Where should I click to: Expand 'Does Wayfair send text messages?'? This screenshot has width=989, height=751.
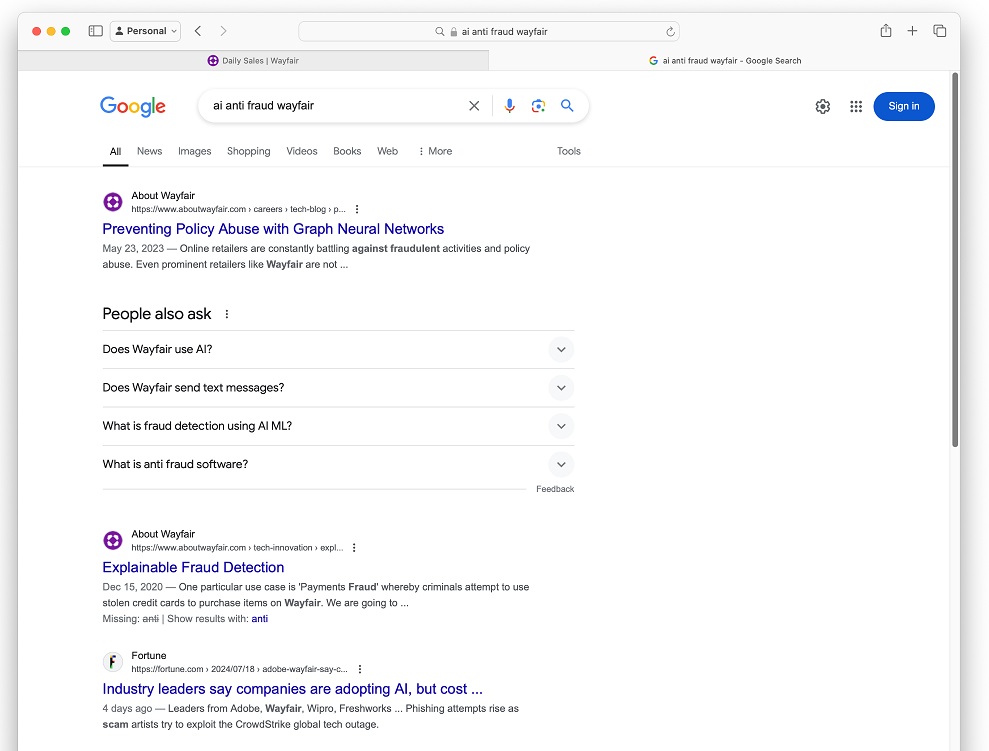(x=338, y=388)
